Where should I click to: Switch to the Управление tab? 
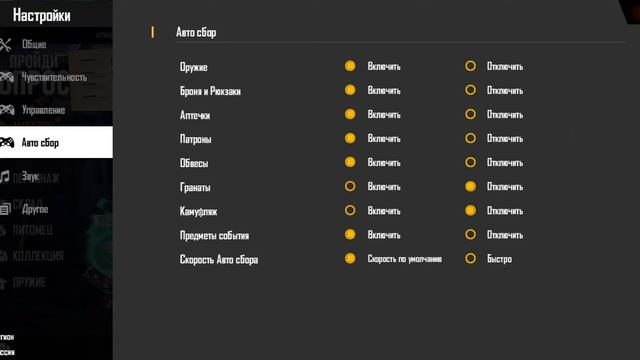pyautogui.click(x=56, y=110)
